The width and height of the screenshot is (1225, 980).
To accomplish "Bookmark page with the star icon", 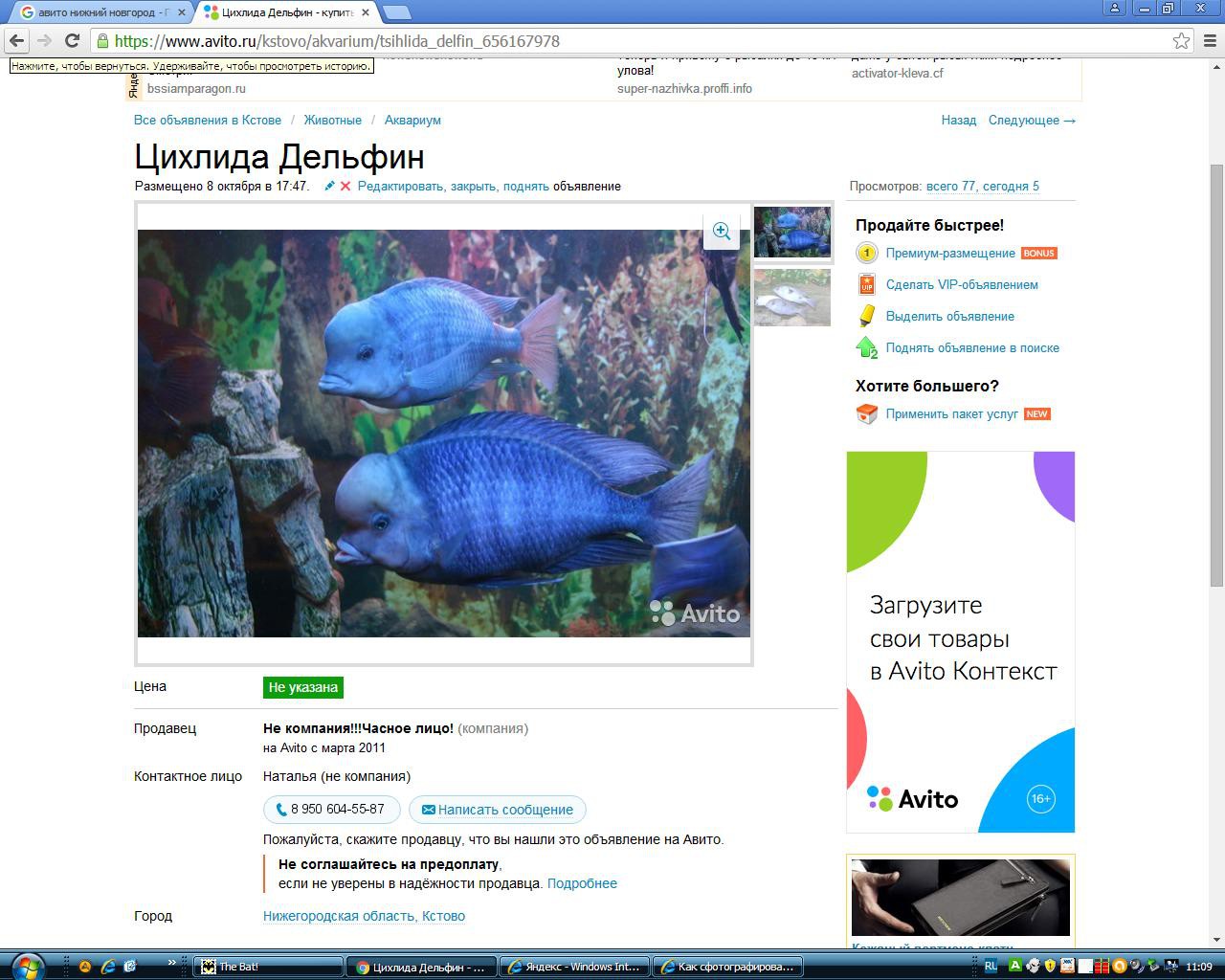I will (1182, 40).
